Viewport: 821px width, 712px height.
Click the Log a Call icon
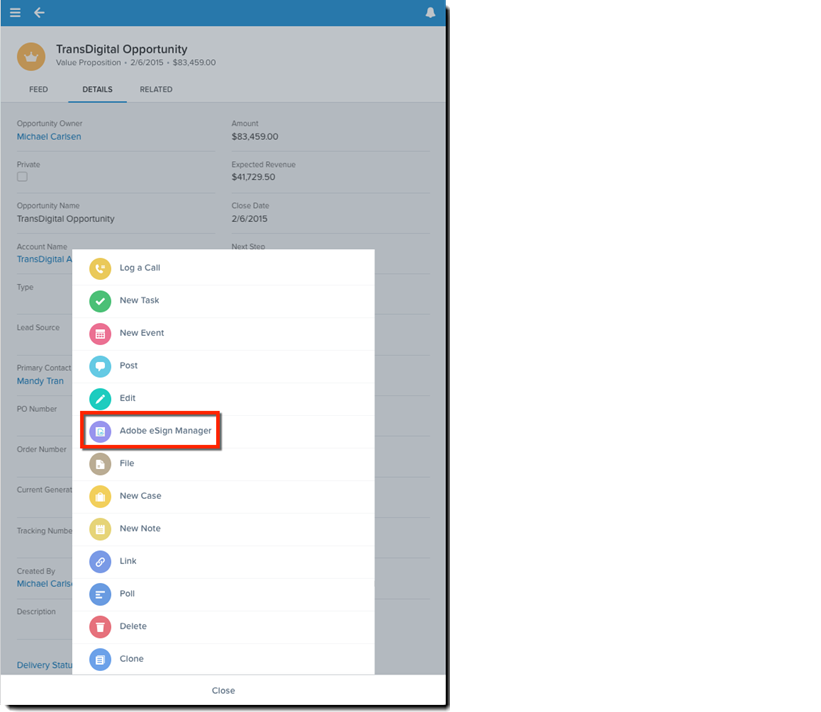point(99,268)
